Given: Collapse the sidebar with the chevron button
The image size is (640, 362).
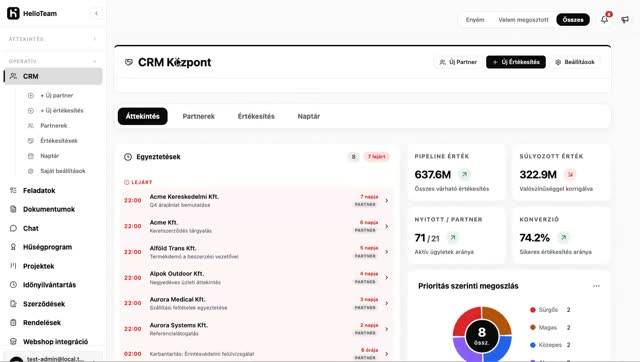Looking at the screenshot, I should pyautogui.click(x=96, y=13).
